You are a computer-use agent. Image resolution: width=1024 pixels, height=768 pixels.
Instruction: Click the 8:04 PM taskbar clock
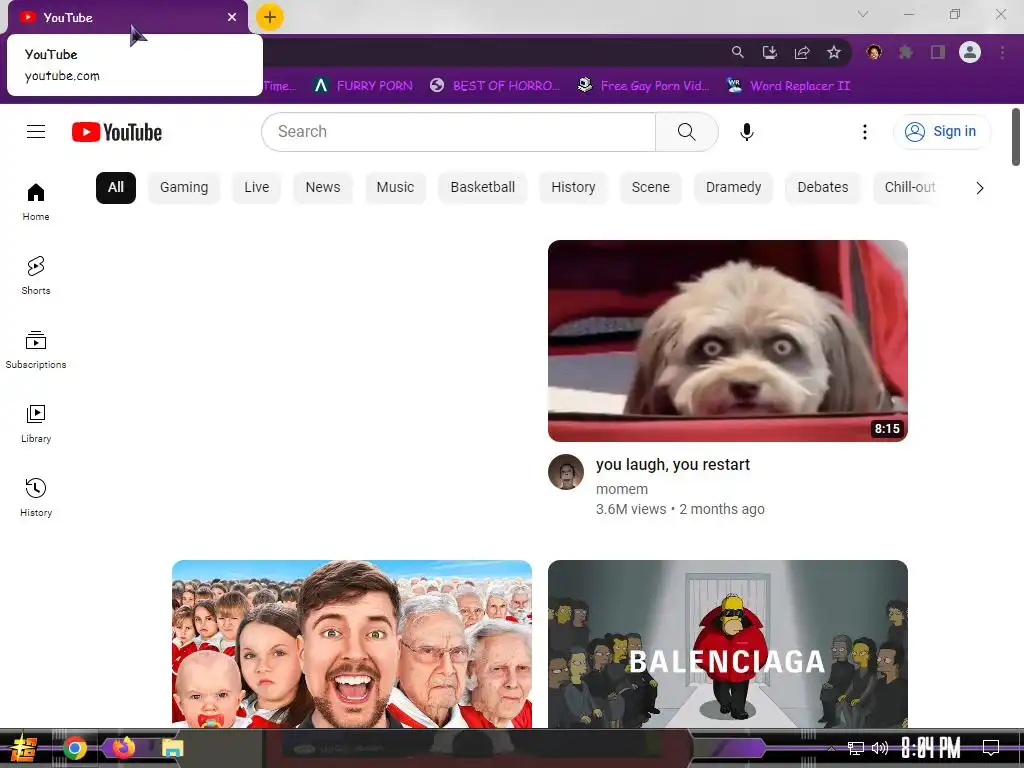point(931,748)
